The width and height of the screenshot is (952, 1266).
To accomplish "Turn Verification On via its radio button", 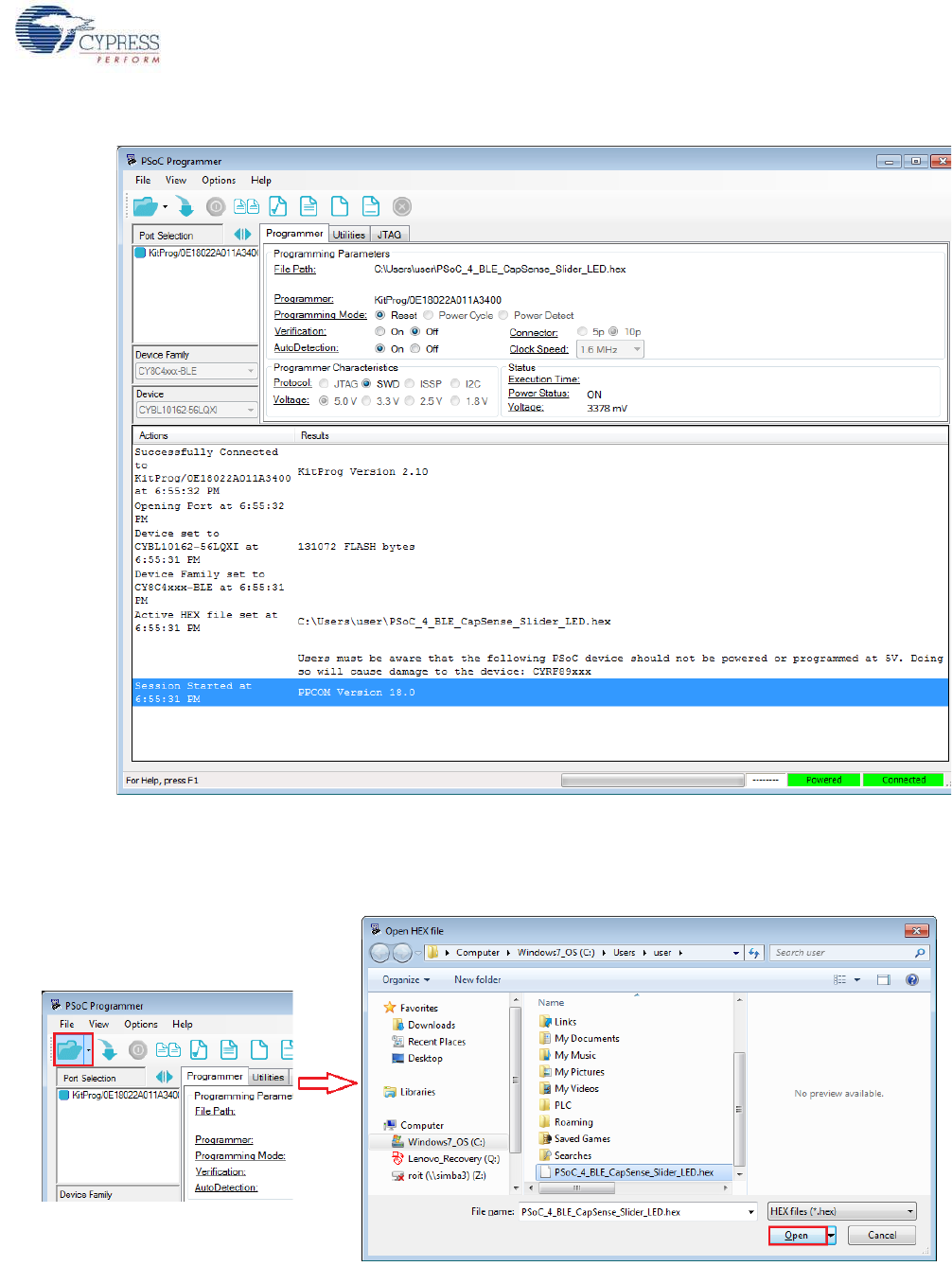I will (380, 331).
